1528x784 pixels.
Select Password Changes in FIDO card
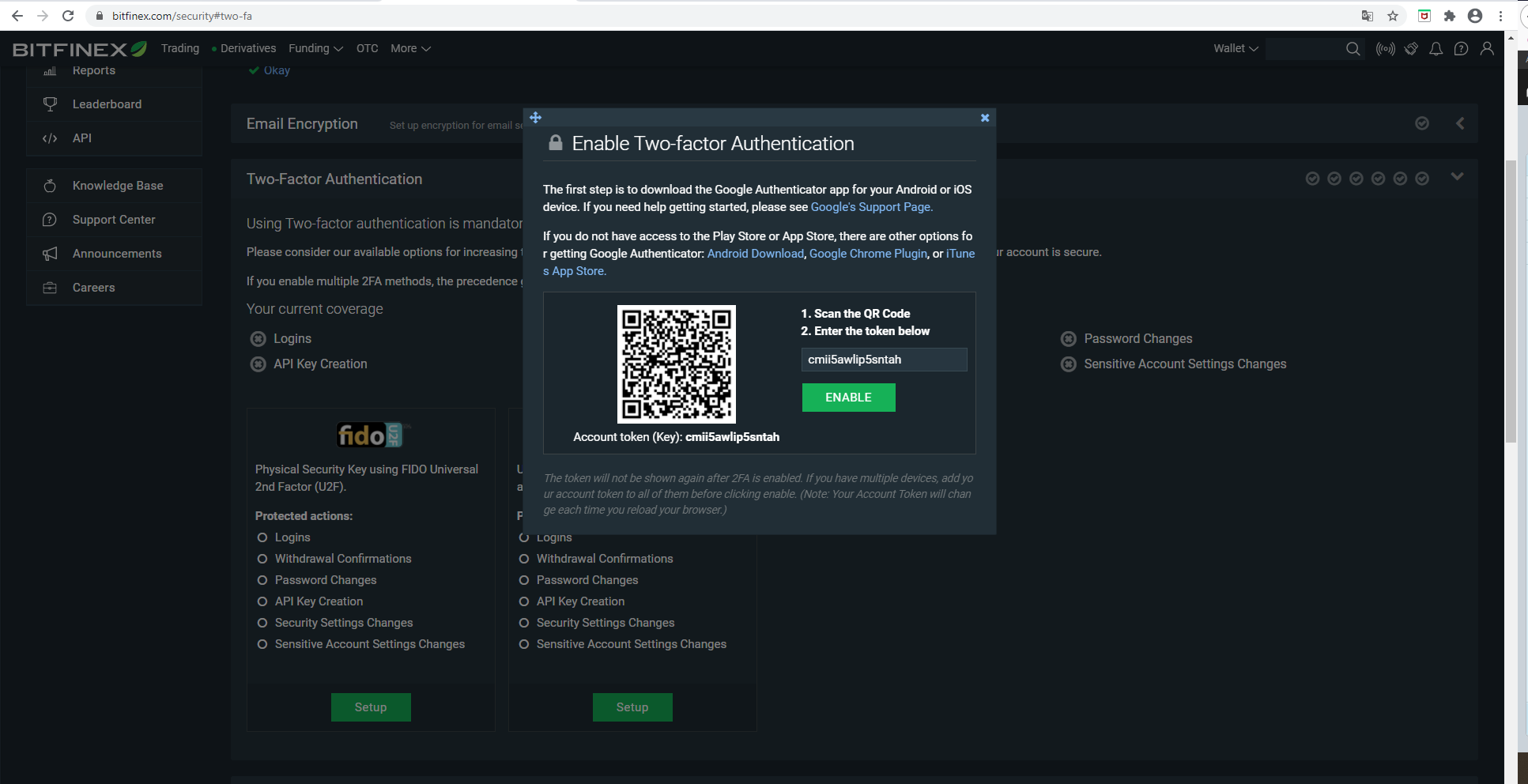[262, 580]
